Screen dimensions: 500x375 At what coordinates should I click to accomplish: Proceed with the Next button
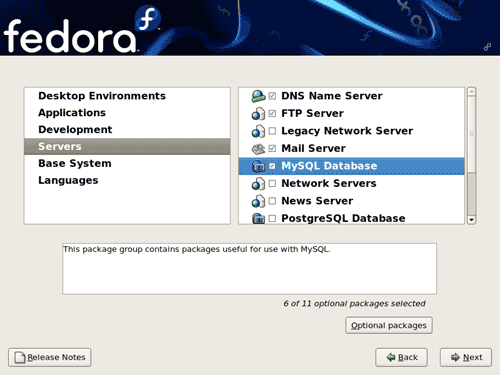coord(466,357)
